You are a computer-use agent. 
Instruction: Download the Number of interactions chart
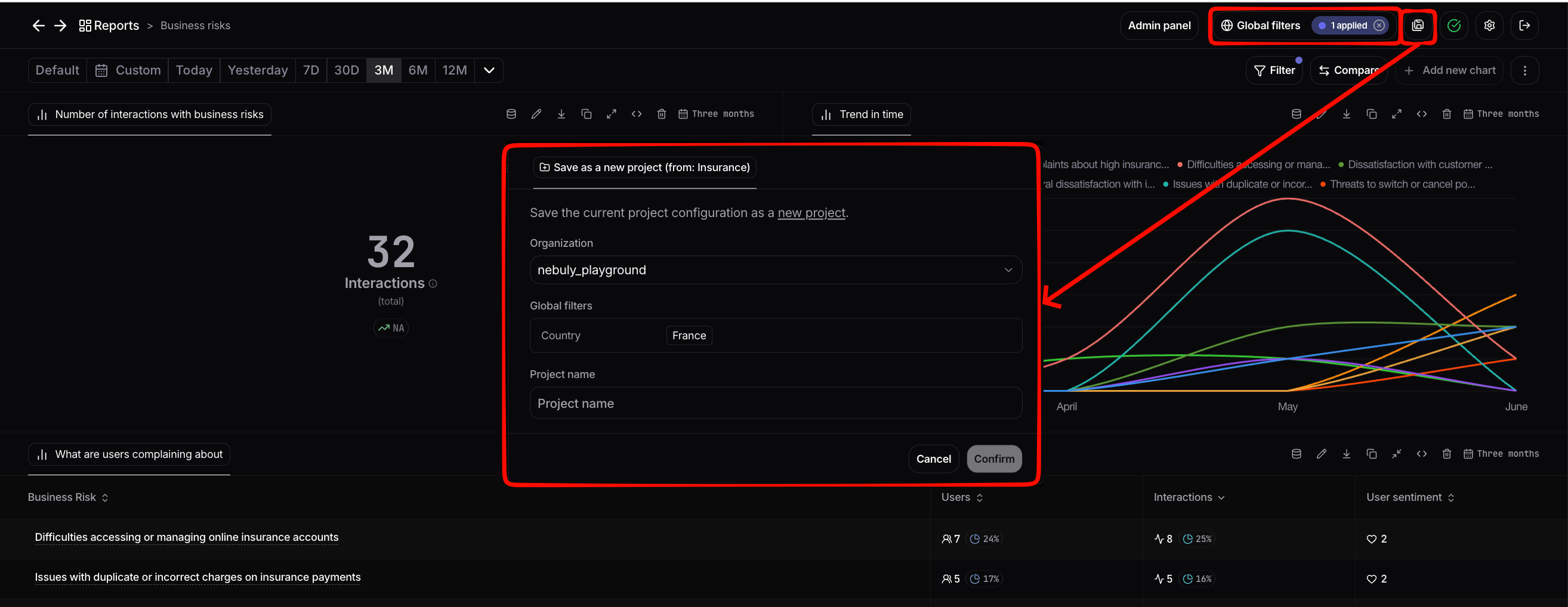click(561, 114)
